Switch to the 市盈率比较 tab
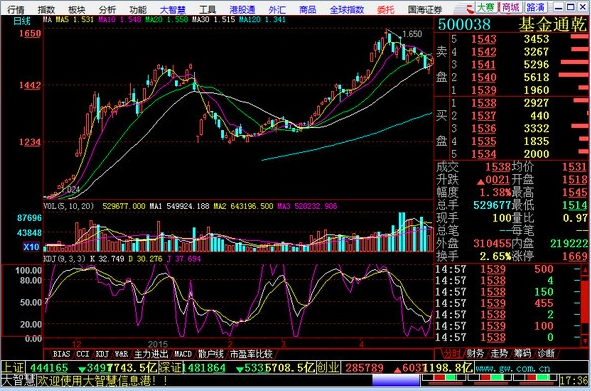Viewport: 591px width, 391px height. tap(251, 354)
